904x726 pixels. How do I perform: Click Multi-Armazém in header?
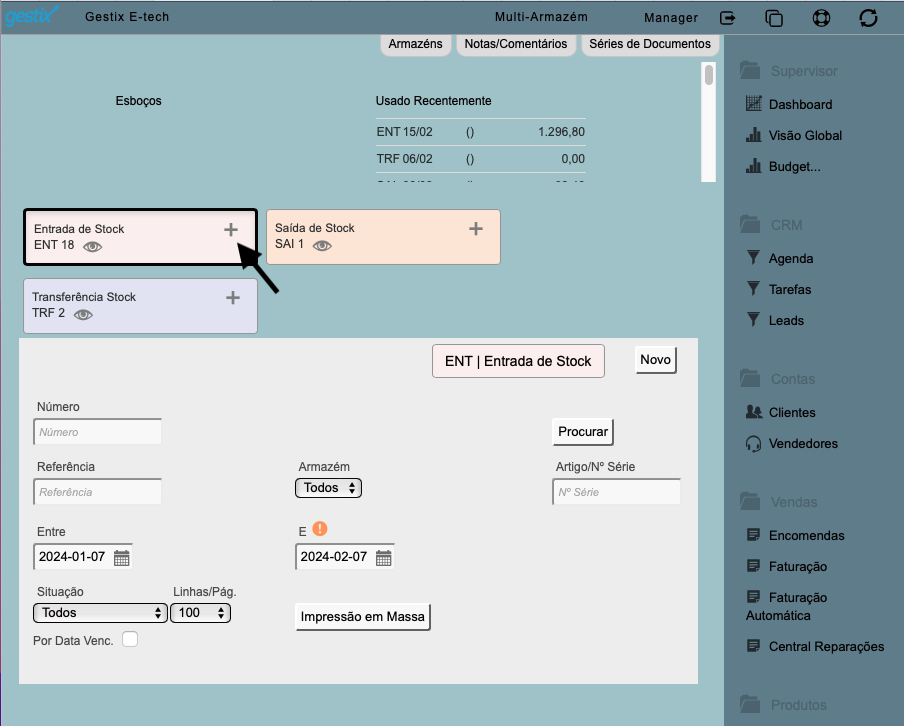(541, 17)
